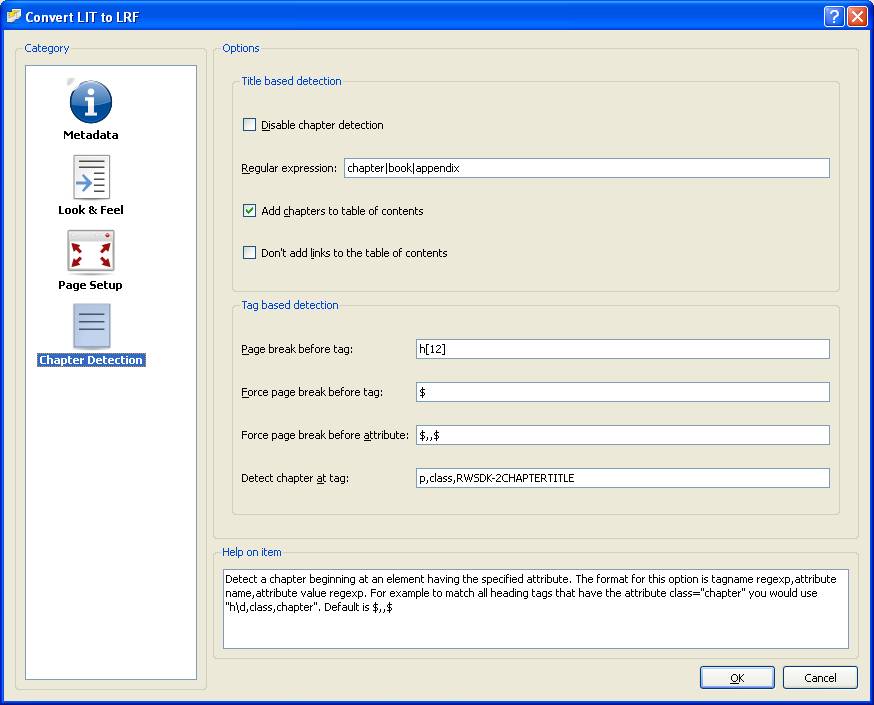The height and width of the screenshot is (705, 874).
Task: Tick the Disable chapter detection checkbox
Action: tap(249, 125)
